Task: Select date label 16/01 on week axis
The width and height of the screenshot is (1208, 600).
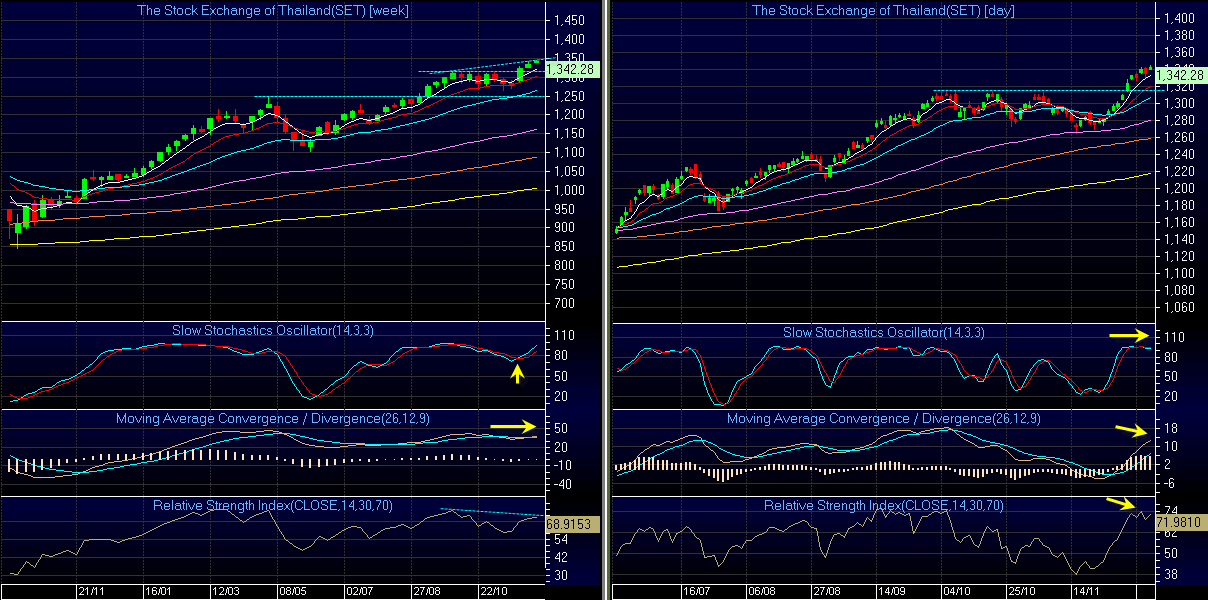Action: click(x=160, y=592)
